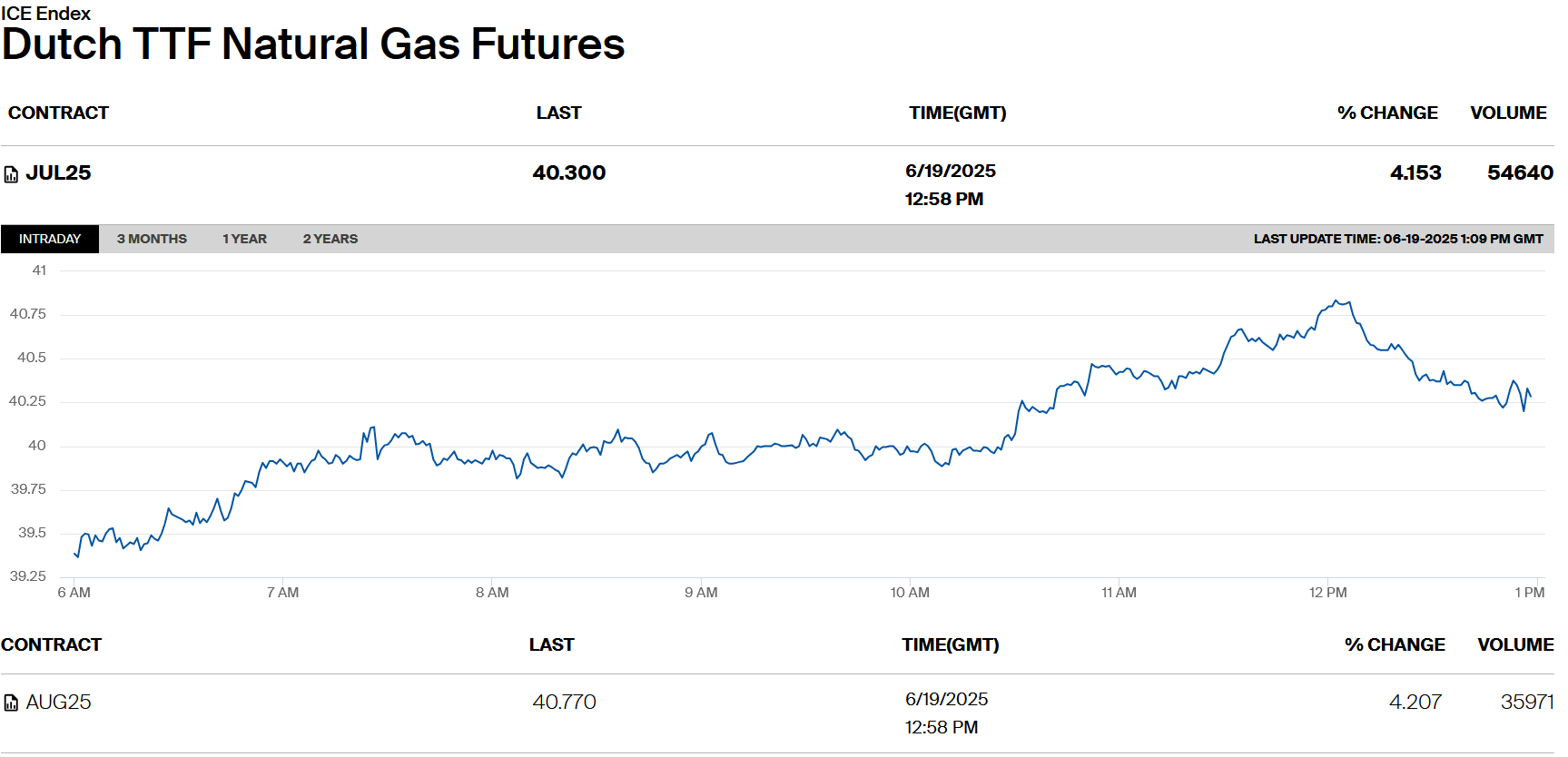1568x757 pixels.
Task: Click the JUL25 last price 40.300
Action: 568,172
